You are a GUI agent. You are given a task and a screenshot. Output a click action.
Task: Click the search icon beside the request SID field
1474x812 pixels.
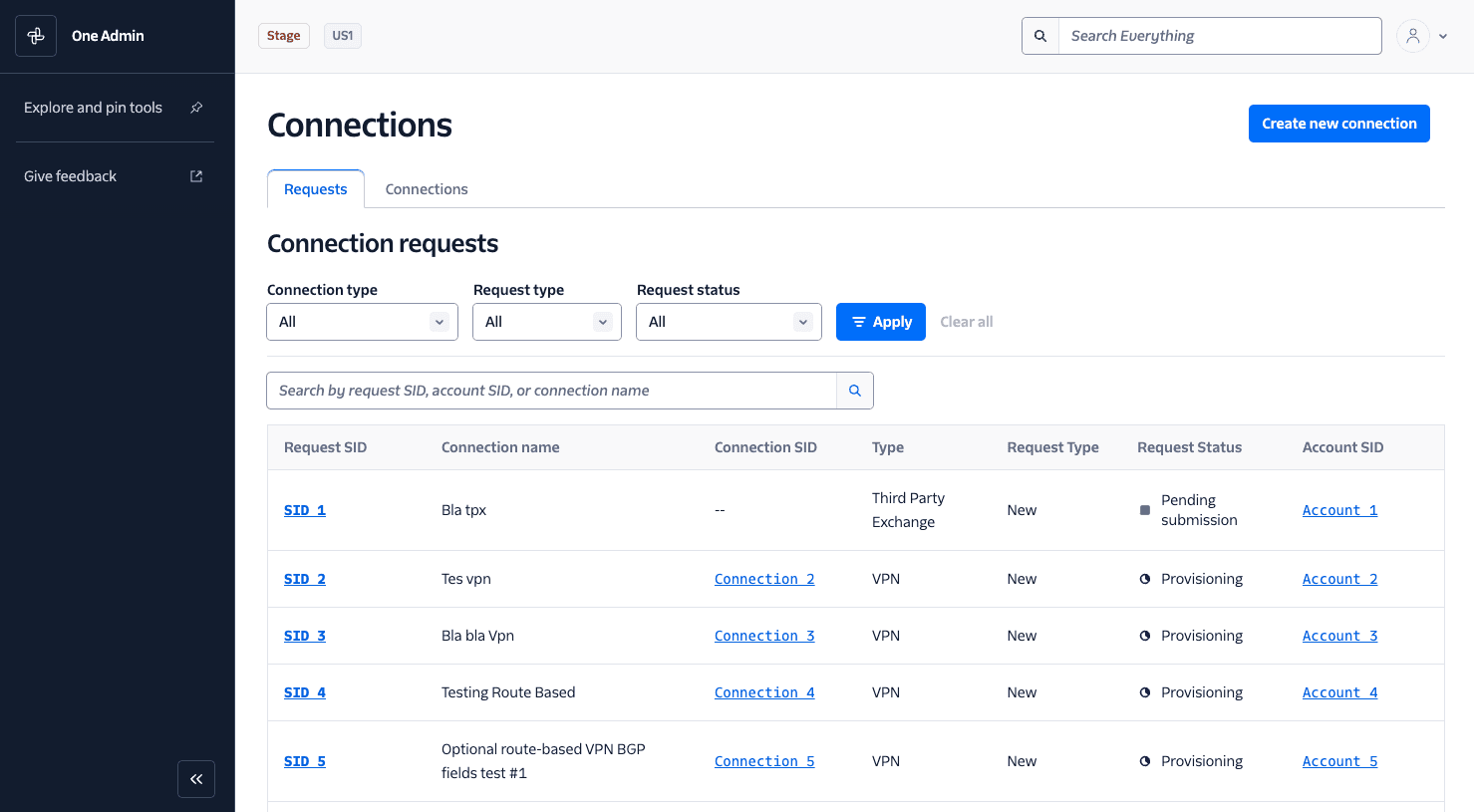(x=854, y=390)
